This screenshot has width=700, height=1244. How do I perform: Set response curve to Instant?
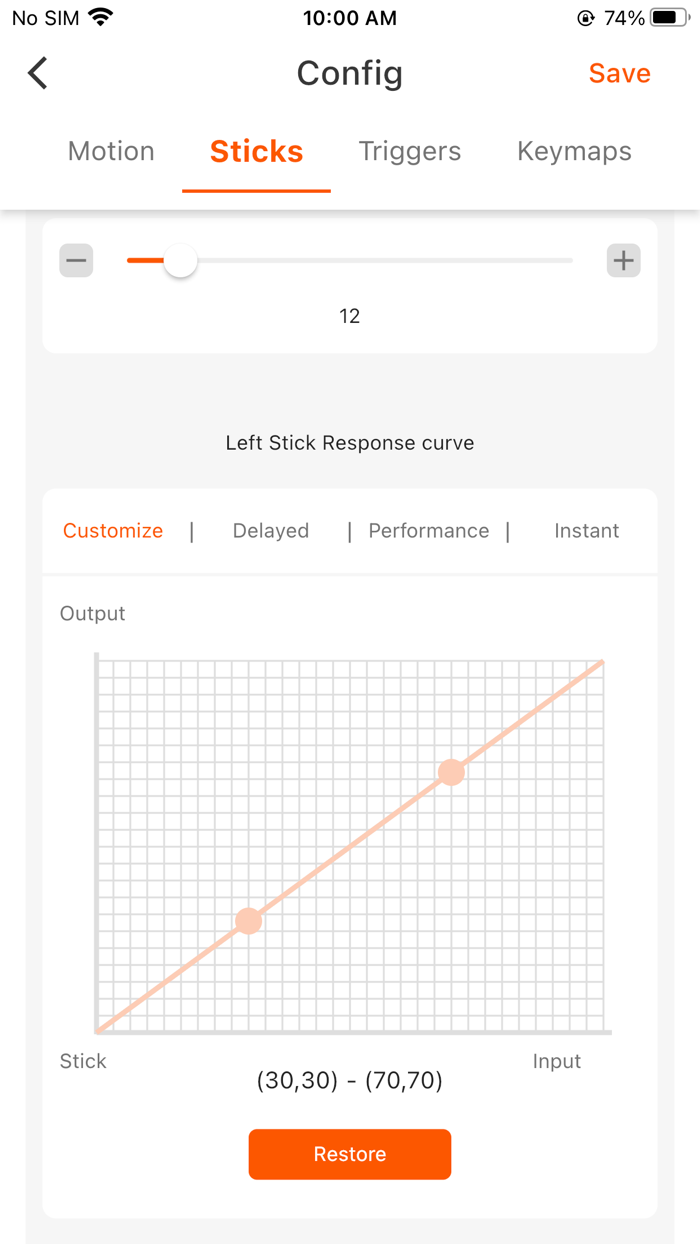(587, 531)
